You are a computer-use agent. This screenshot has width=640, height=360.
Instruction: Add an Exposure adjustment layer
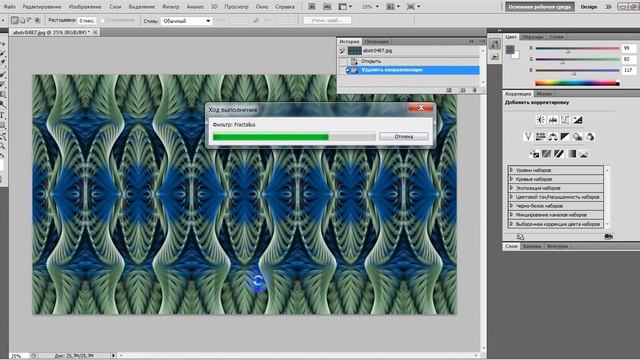point(577,120)
